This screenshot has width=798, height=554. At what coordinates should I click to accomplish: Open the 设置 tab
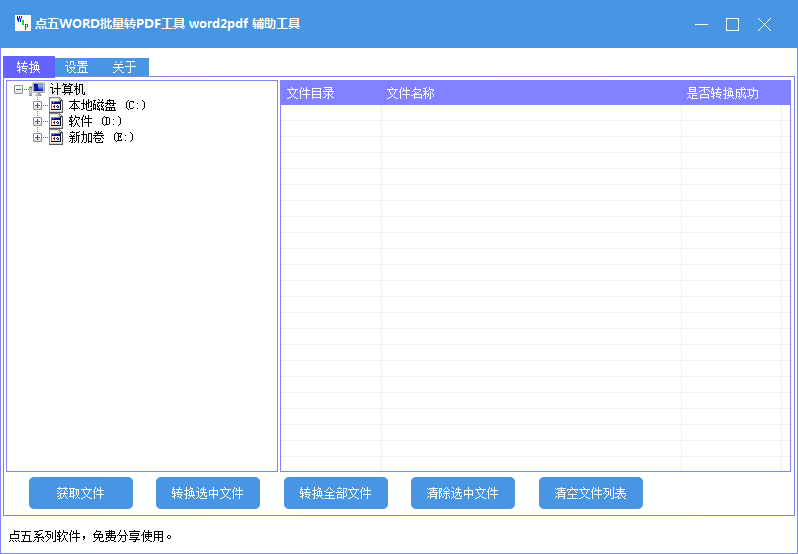(76, 67)
